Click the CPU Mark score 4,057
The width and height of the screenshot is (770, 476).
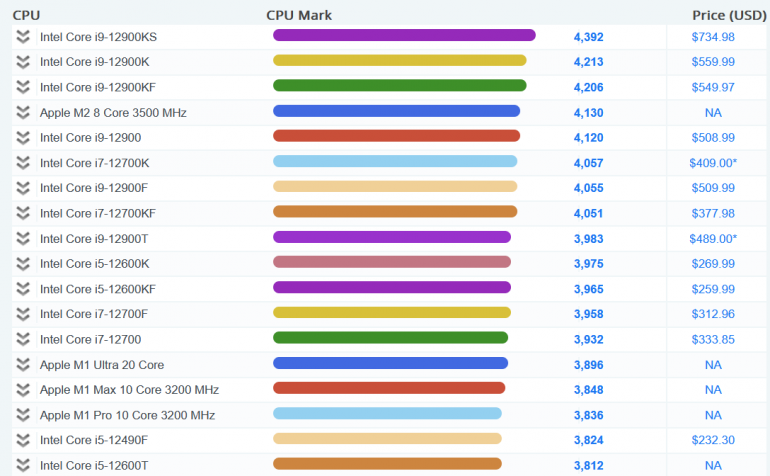point(588,163)
